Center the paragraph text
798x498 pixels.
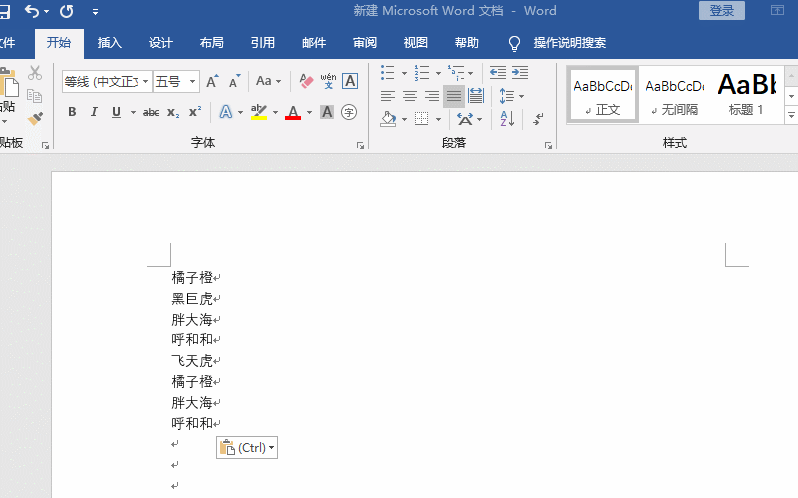coord(410,96)
